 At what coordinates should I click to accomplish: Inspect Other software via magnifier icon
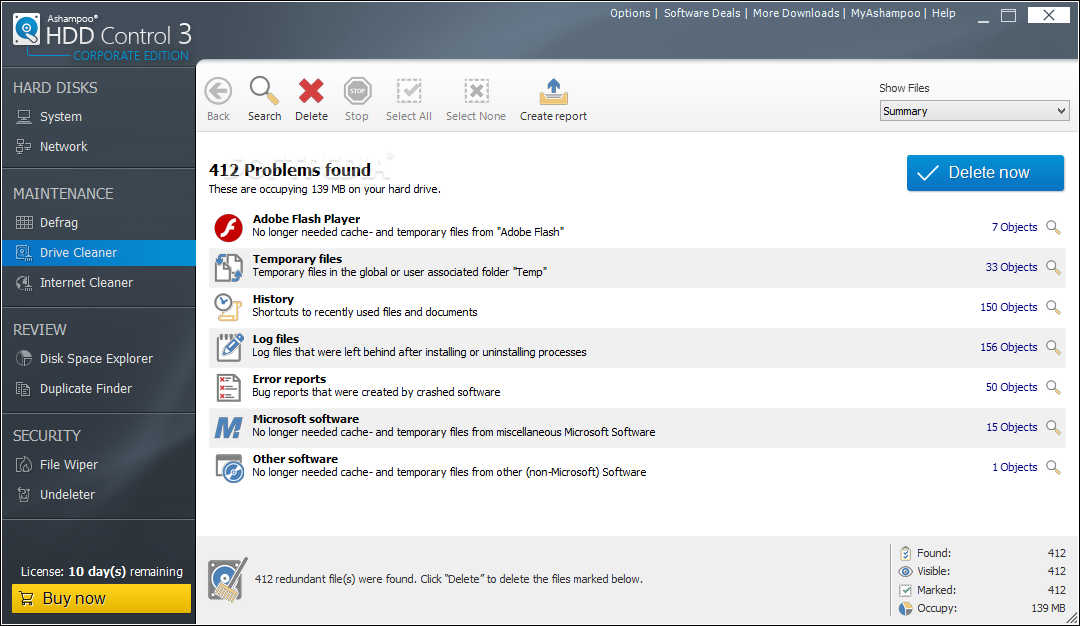point(1053,467)
